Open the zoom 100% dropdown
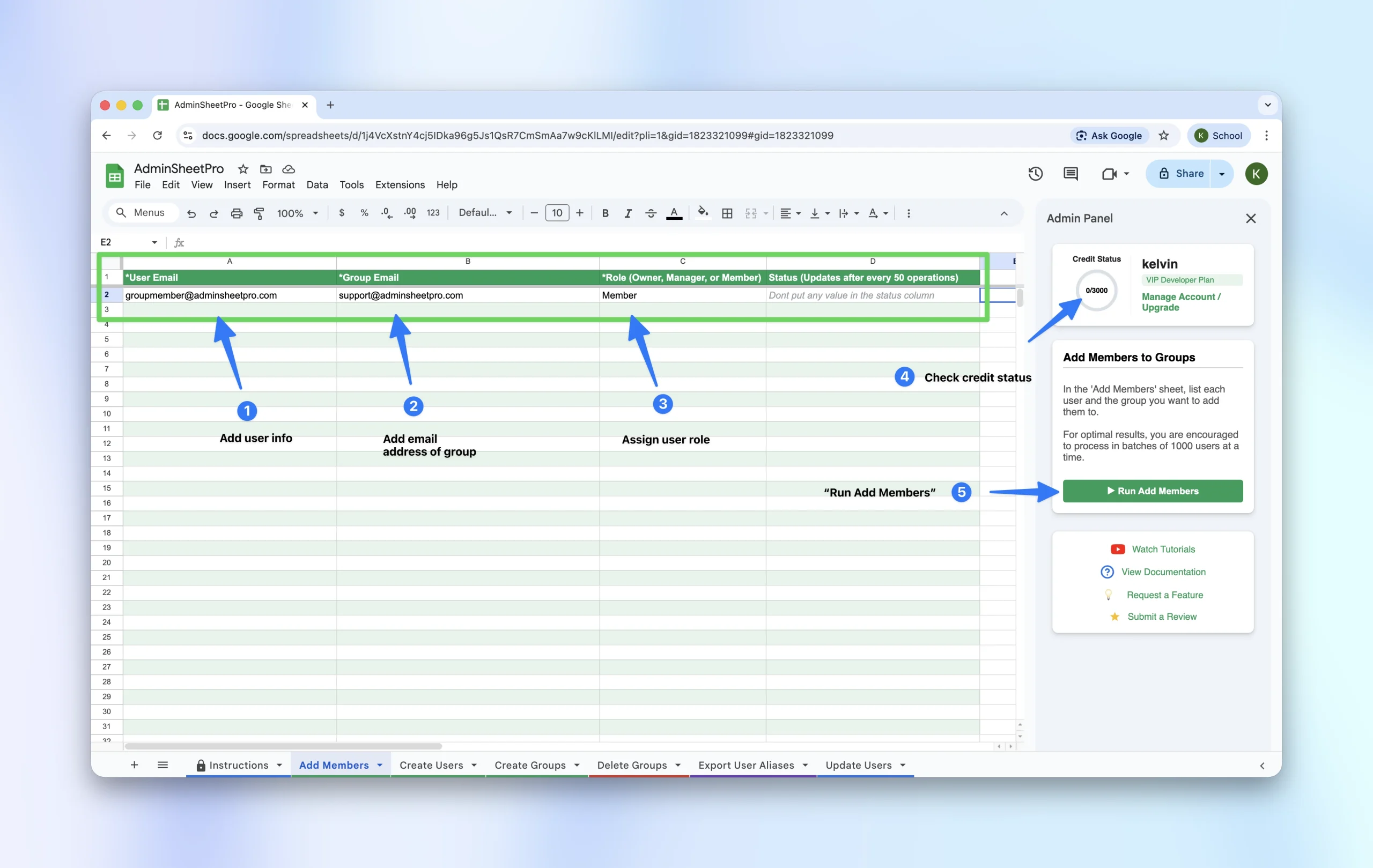This screenshot has width=1373, height=868. tap(297, 213)
